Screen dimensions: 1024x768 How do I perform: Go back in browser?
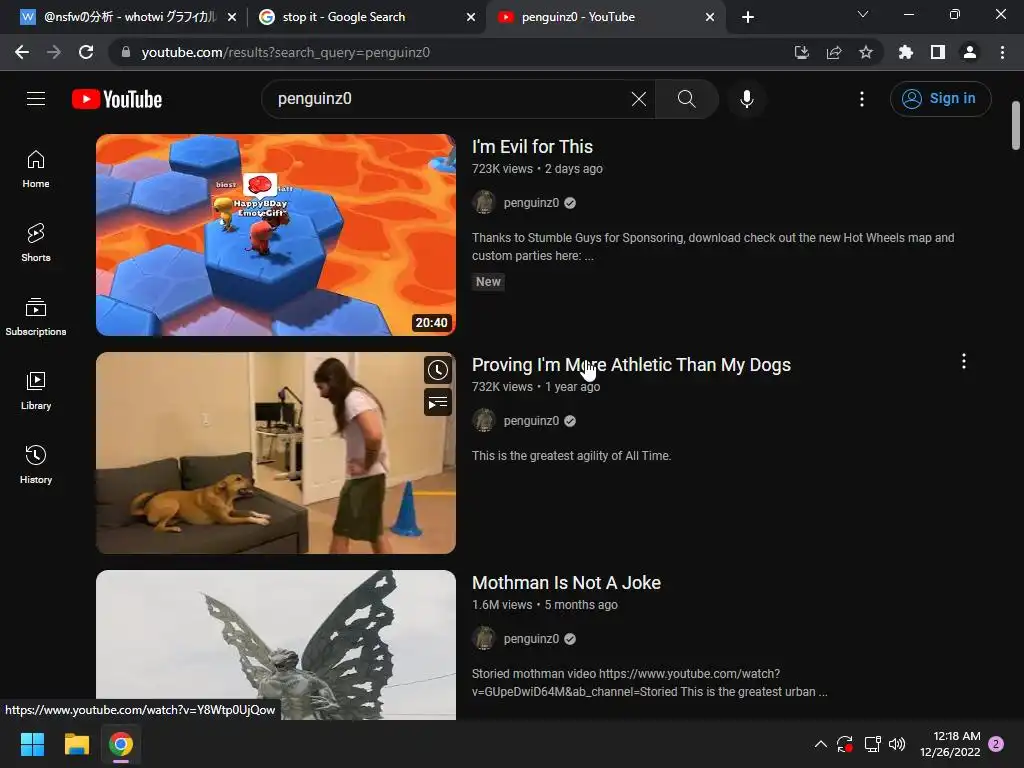pos(22,52)
